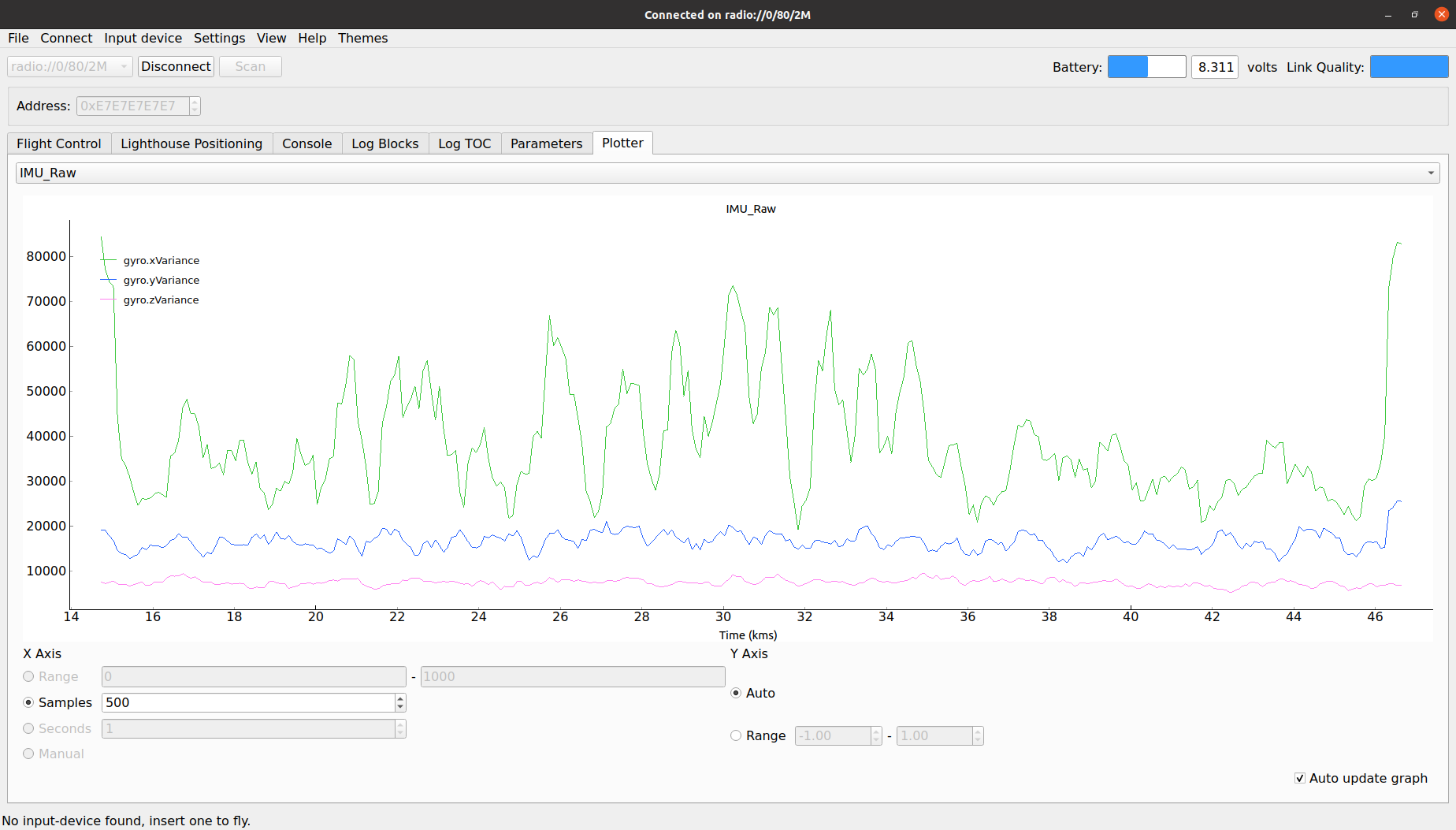Select the Y Axis Range radio option
The image size is (1456, 830).
click(736, 735)
